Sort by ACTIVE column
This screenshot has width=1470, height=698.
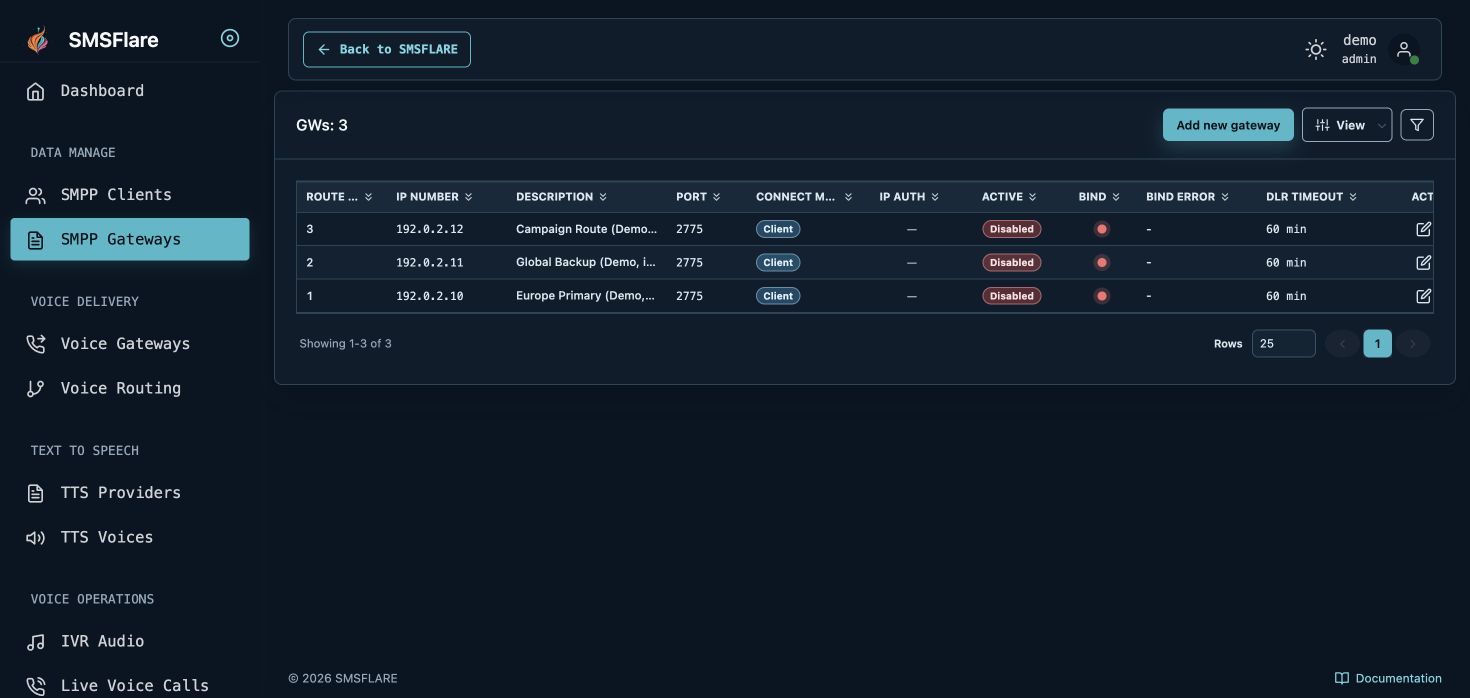point(1009,197)
